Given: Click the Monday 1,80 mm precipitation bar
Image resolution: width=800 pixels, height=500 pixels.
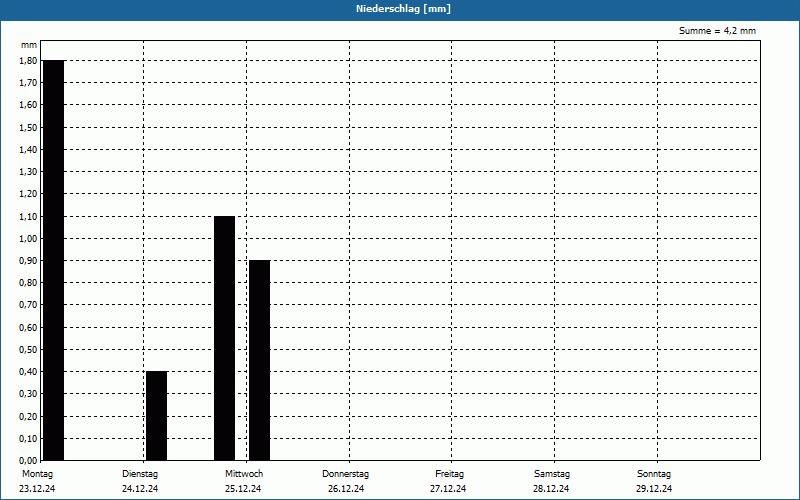Looking at the screenshot, I should (x=54, y=260).
